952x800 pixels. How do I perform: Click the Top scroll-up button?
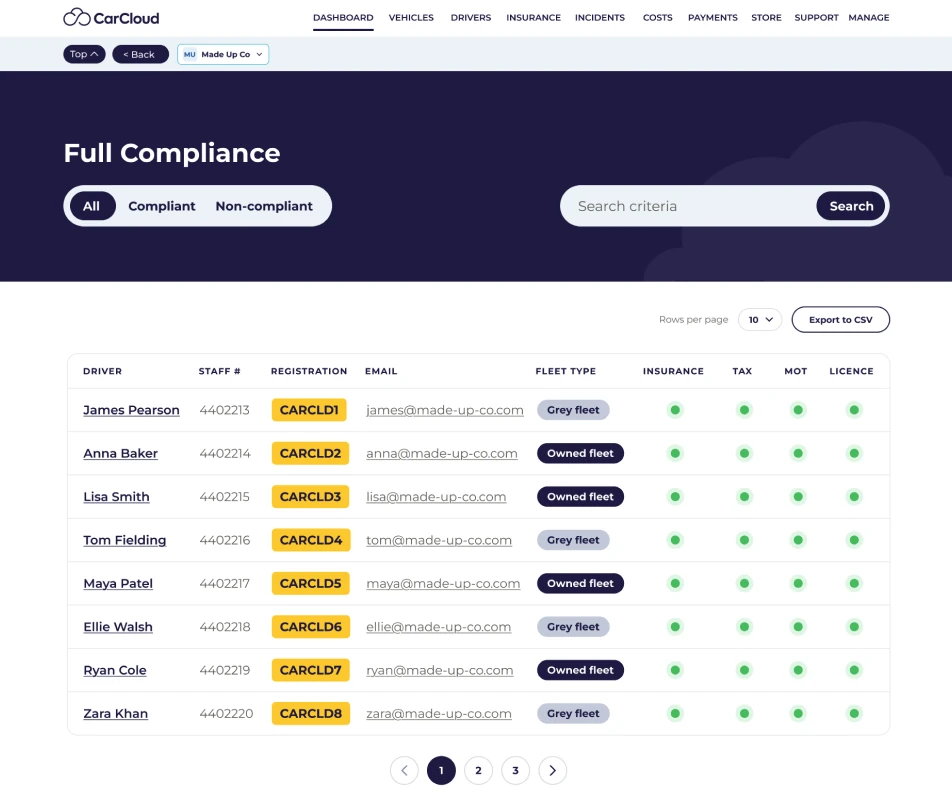pyautogui.click(x=84, y=54)
